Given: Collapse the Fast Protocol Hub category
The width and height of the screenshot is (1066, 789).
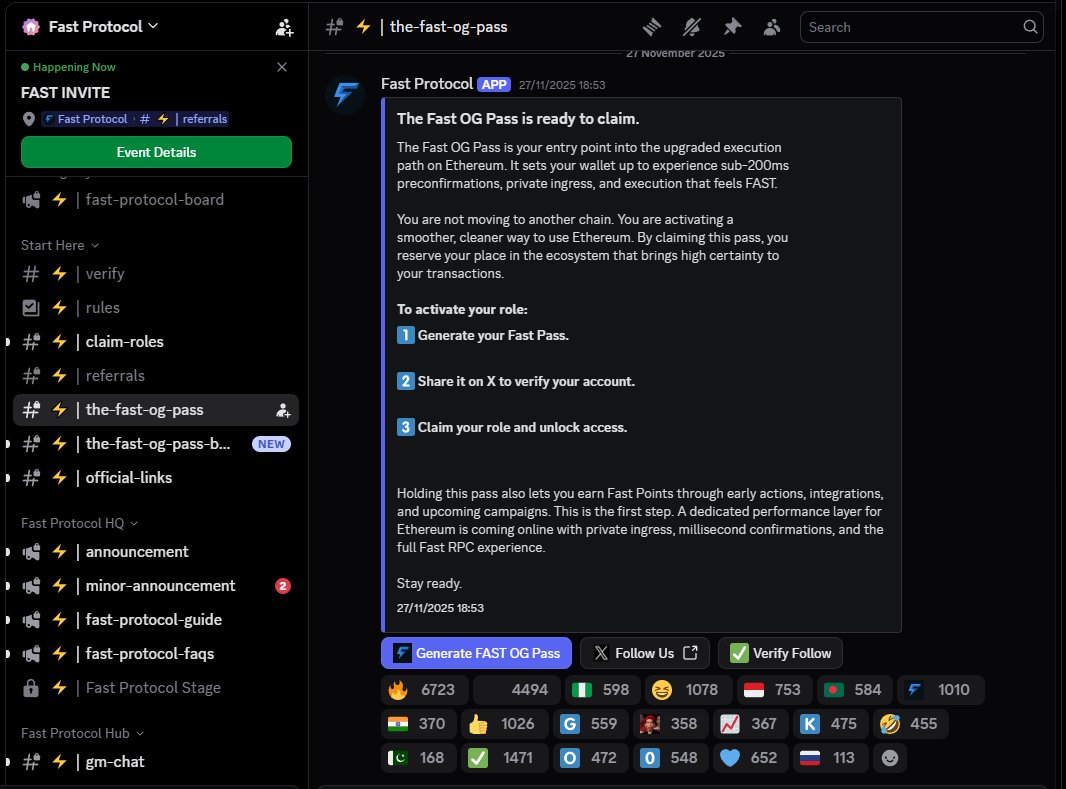Looking at the screenshot, I should coord(82,733).
